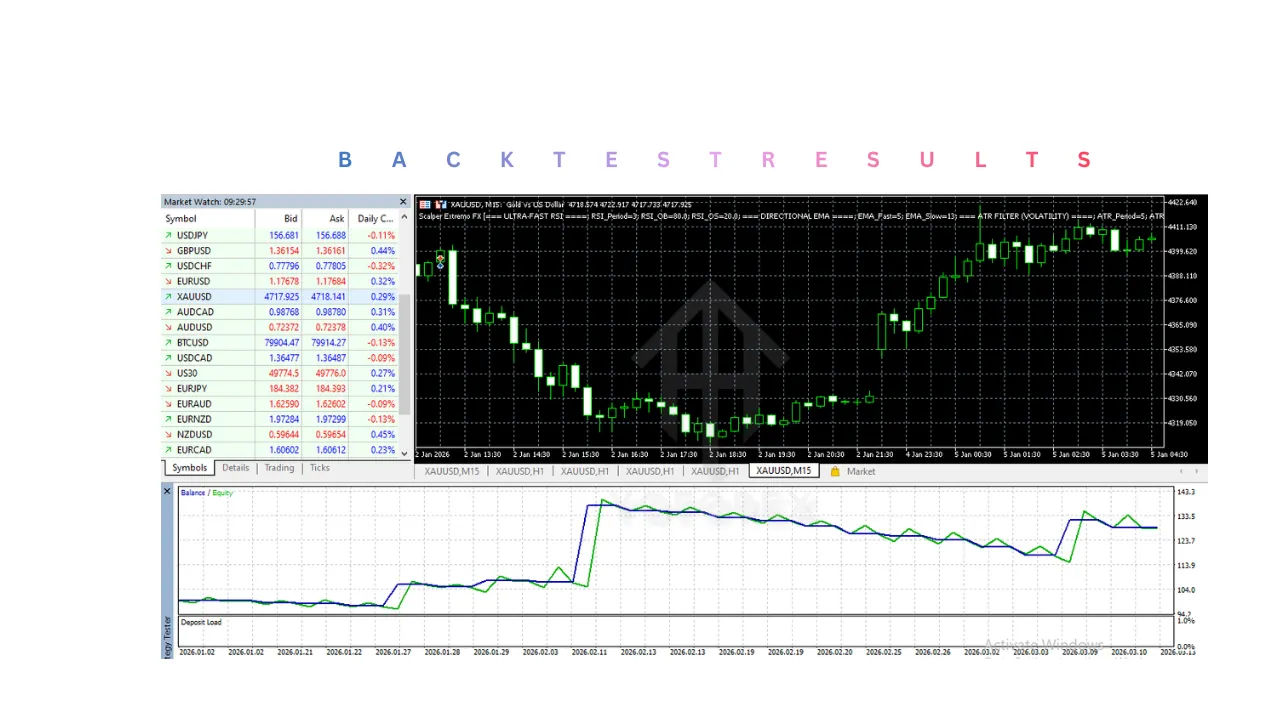The image size is (1280, 720).
Task: Select the GBPUSD symbol row
Action: click(280, 251)
